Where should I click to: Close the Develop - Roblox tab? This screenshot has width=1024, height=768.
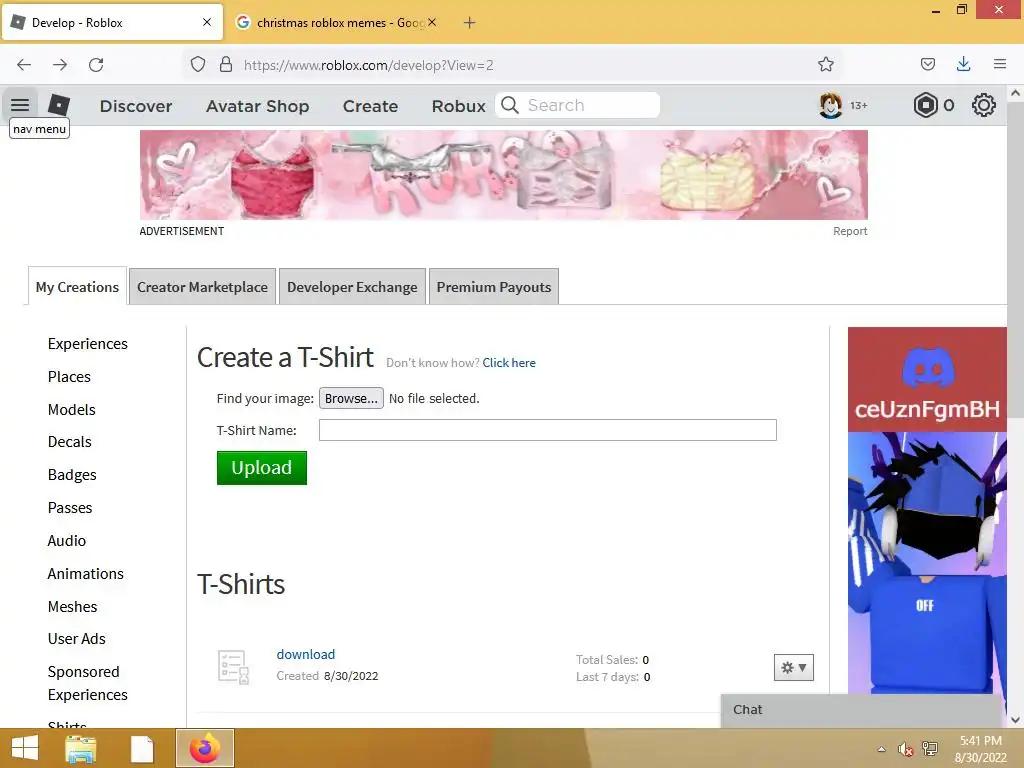click(206, 22)
